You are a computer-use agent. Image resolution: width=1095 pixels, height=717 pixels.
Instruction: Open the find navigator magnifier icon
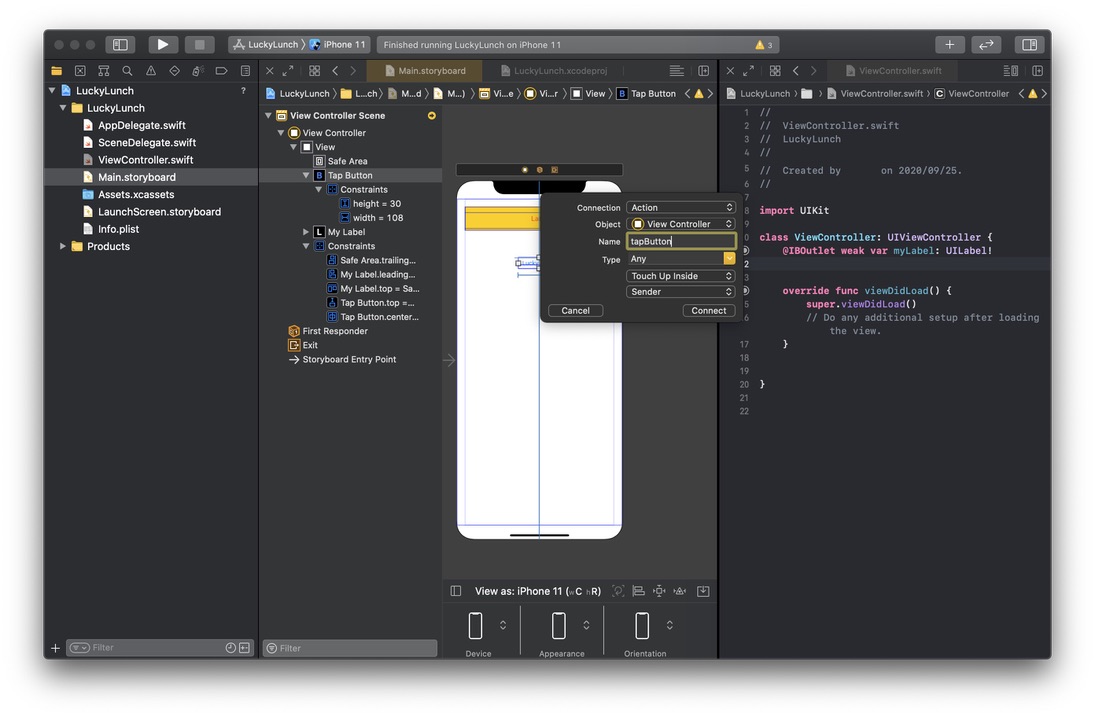click(x=127, y=71)
